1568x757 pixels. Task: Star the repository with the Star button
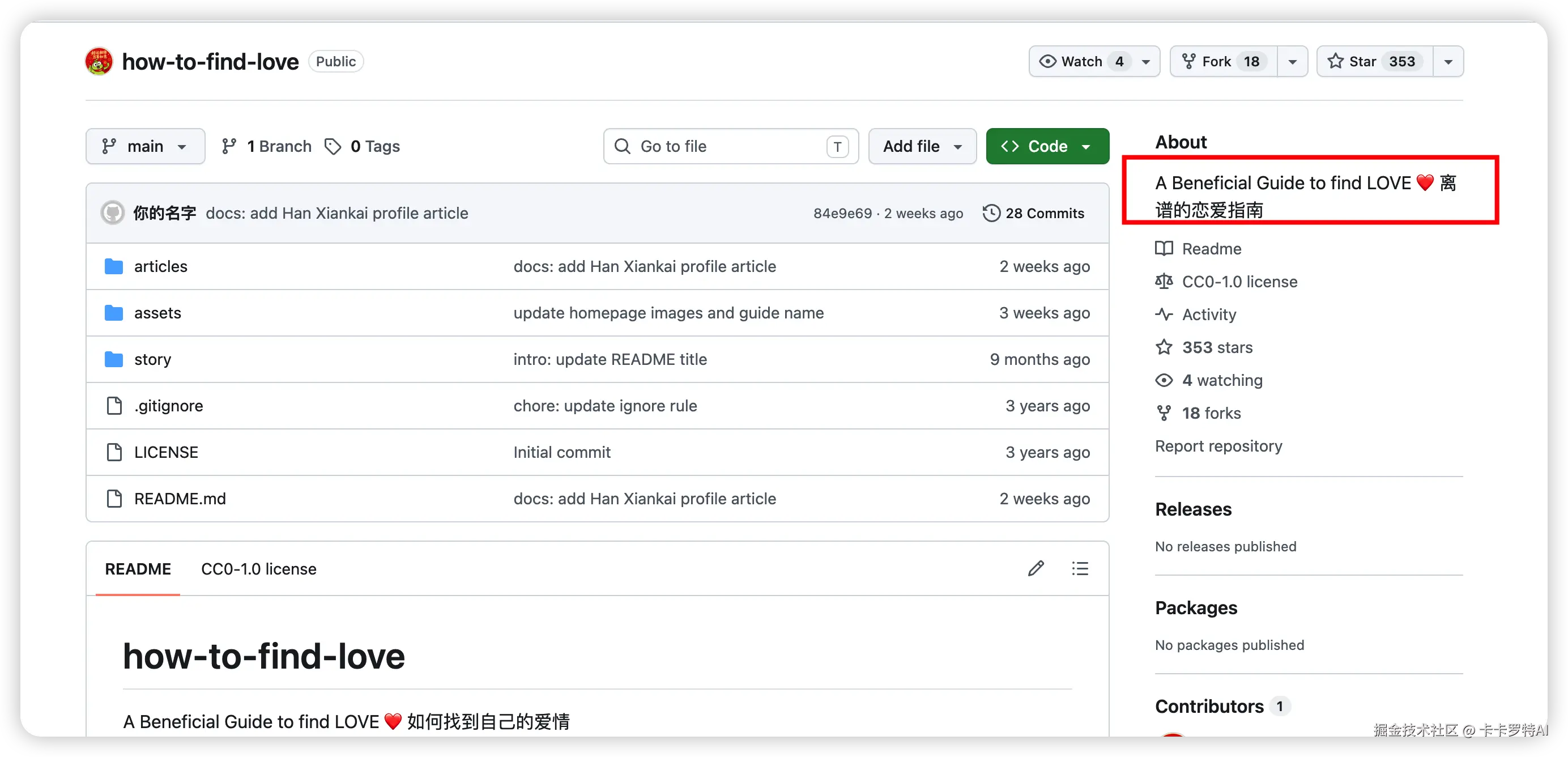click(x=1374, y=62)
